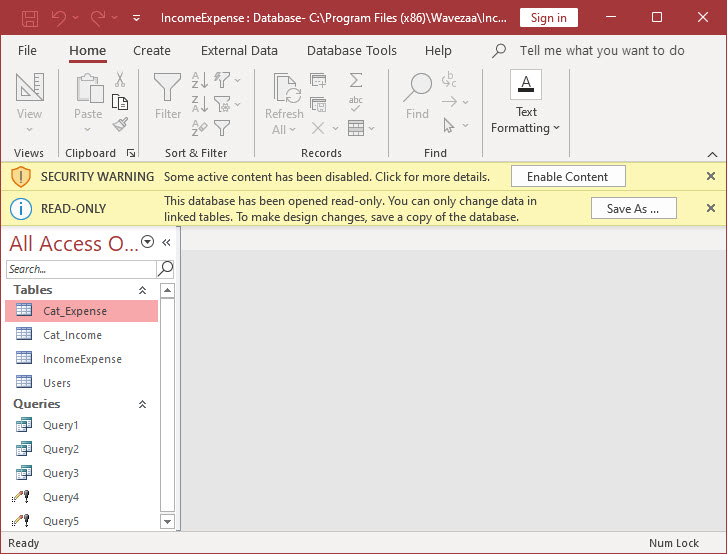Select Query2 in the navigation pane

point(82,449)
